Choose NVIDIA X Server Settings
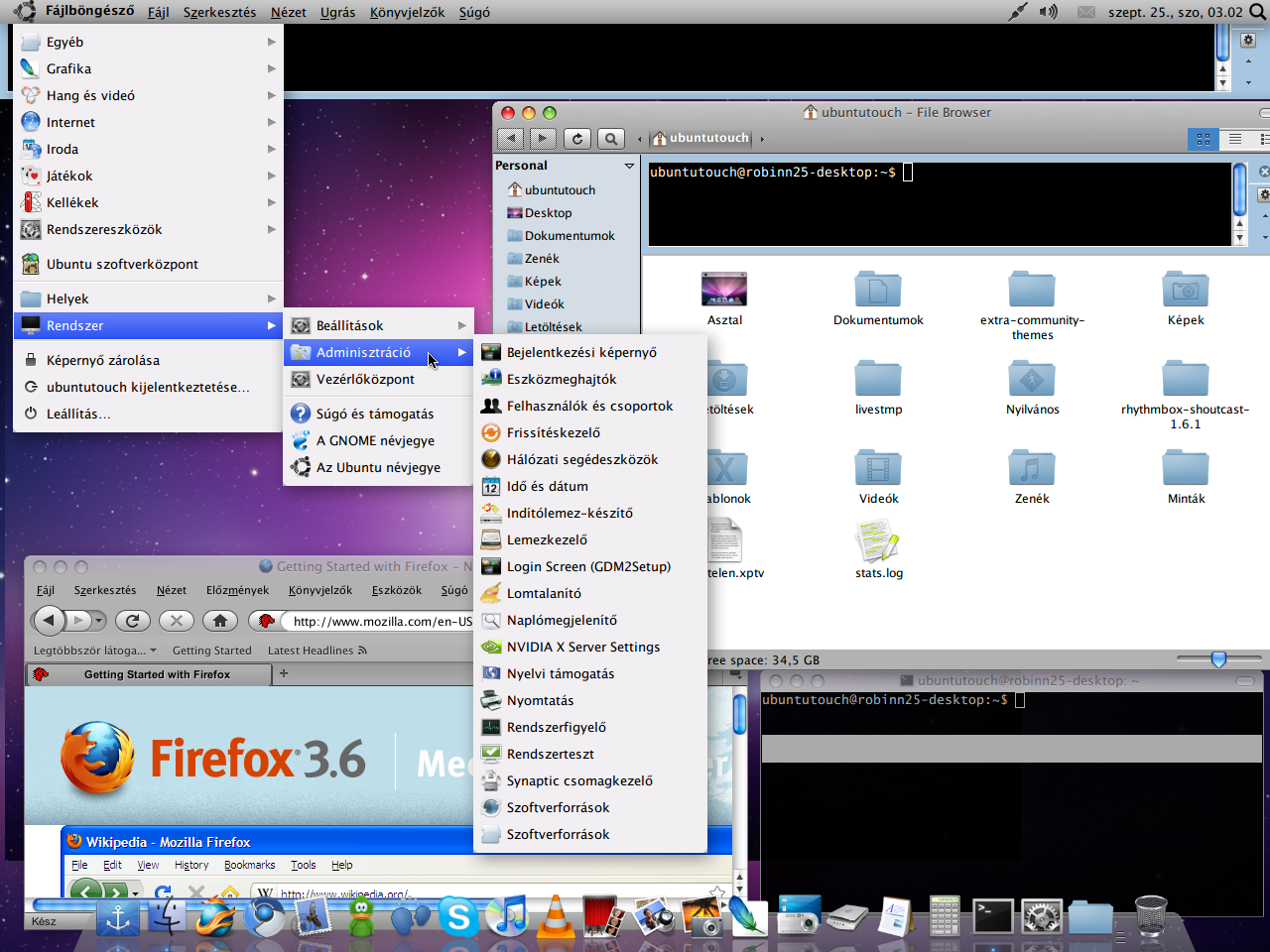 pos(590,647)
